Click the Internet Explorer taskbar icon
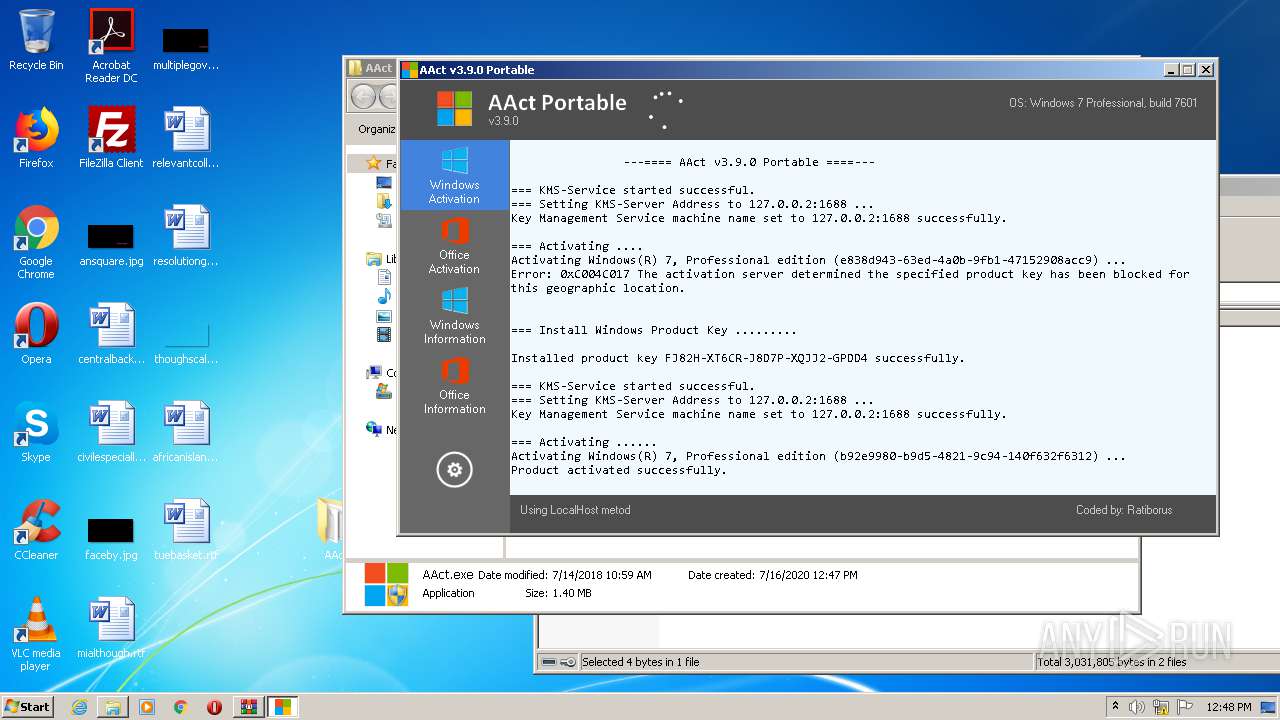The height and width of the screenshot is (720, 1280). tap(79, 707)
